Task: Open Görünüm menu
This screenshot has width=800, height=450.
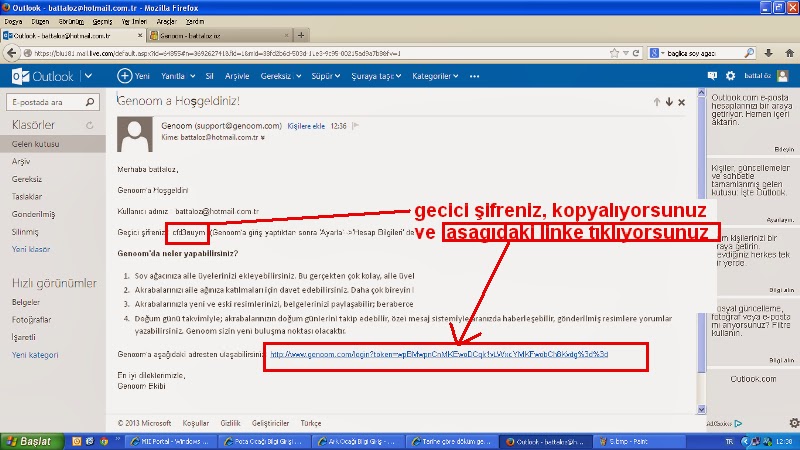Action: click(x=71, y=21)
